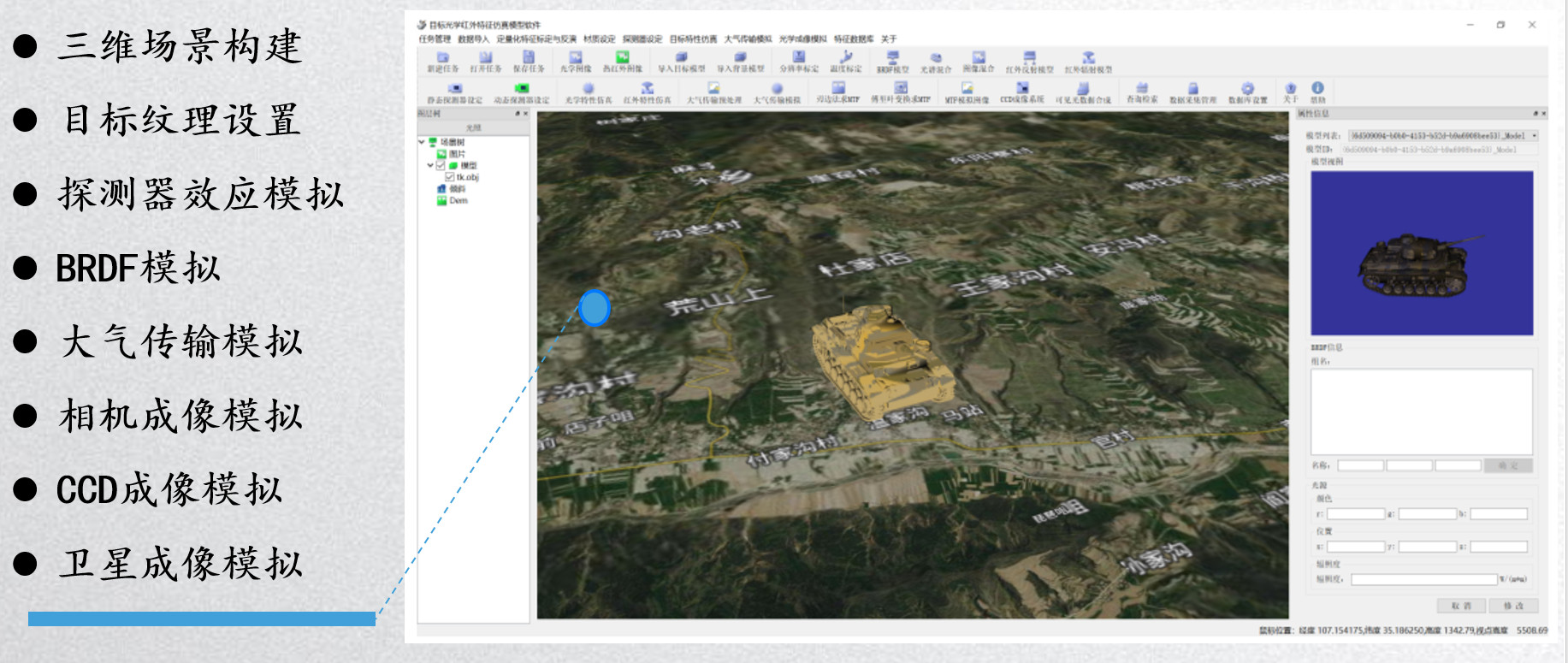The image size is (1568, 663).
Task: Select the 图片 (image) tree item
Action: [452, 154]
